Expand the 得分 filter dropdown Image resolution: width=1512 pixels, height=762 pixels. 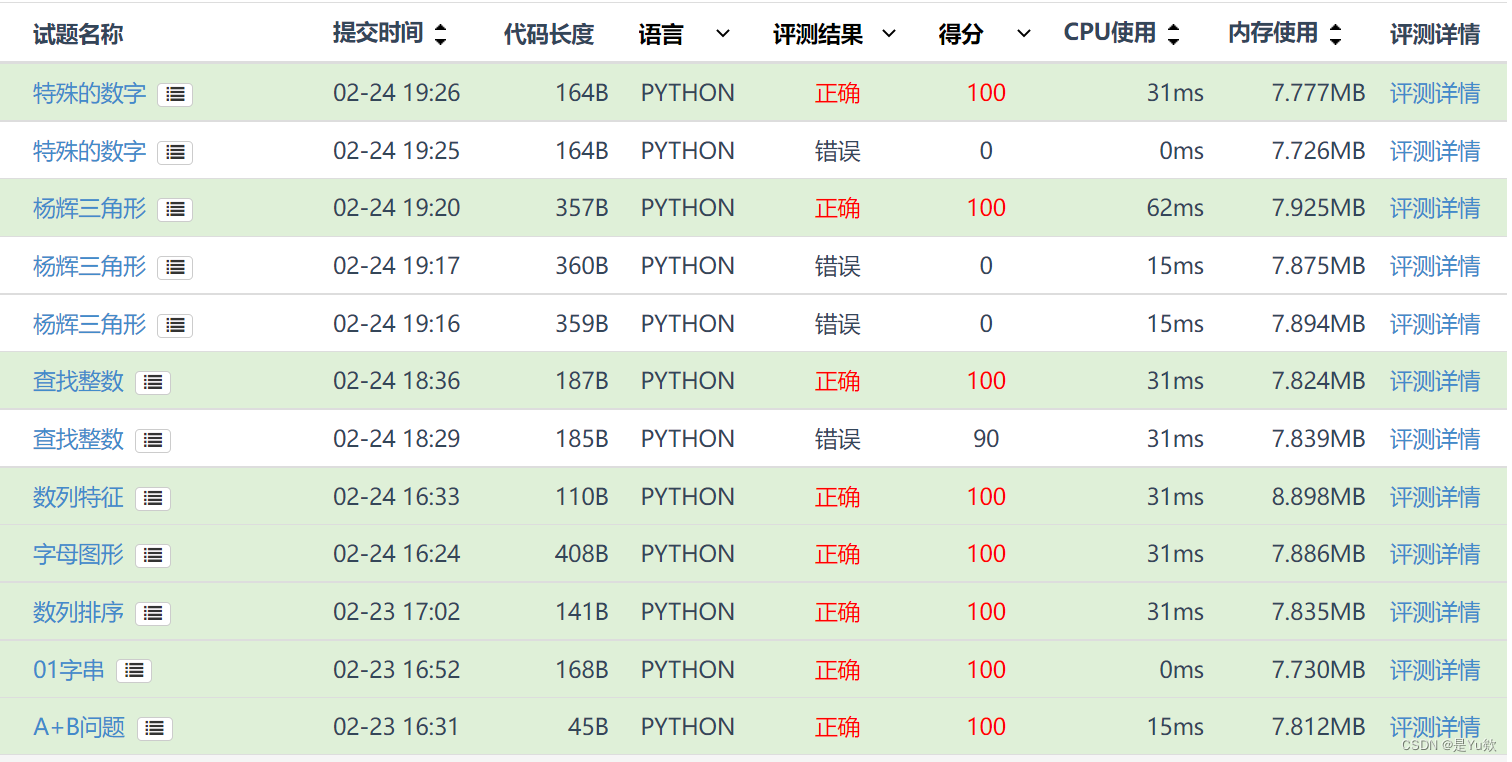tap(1023, 34)
